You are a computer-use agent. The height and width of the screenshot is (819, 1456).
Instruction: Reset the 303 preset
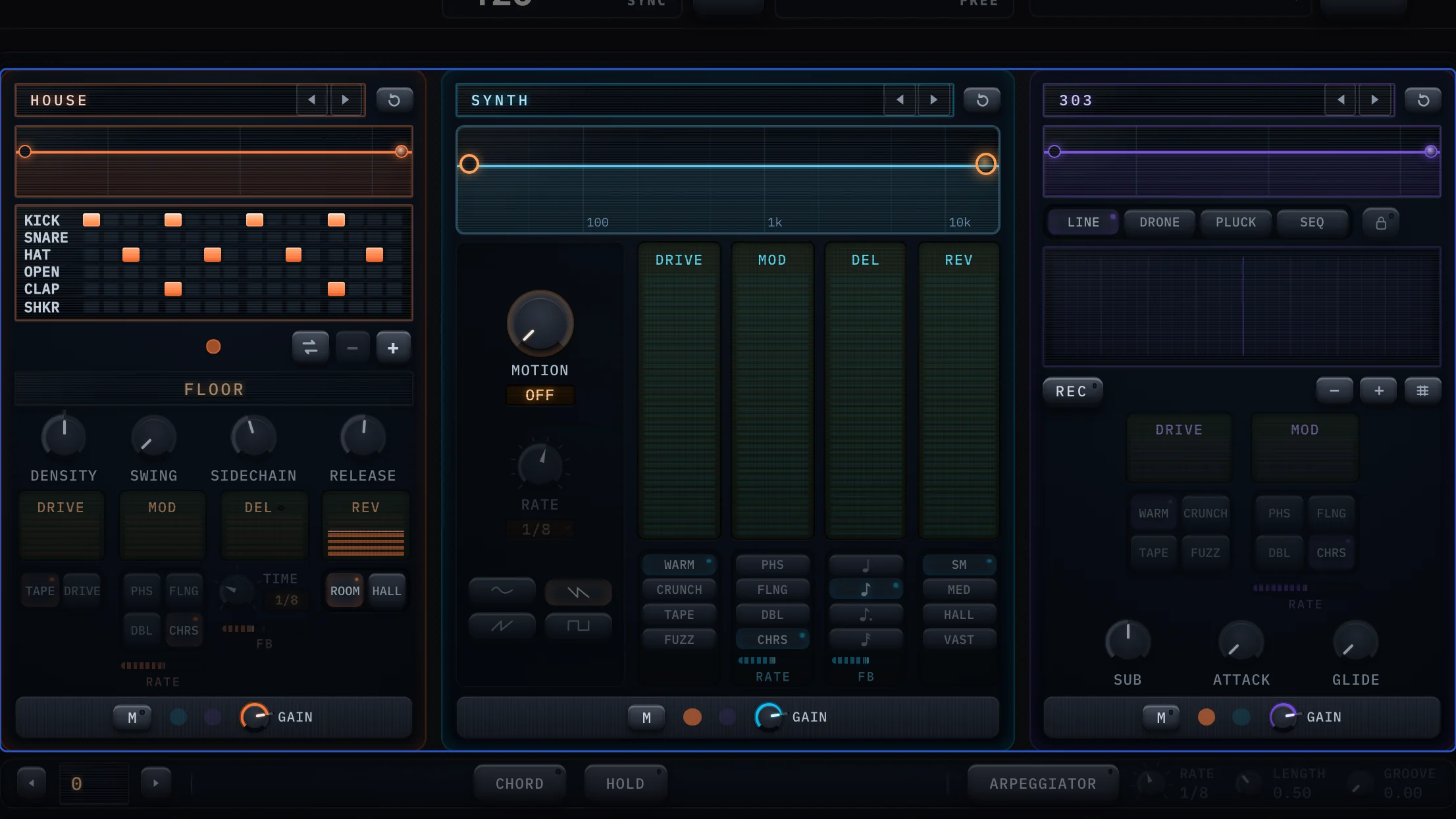[1423, 100]
